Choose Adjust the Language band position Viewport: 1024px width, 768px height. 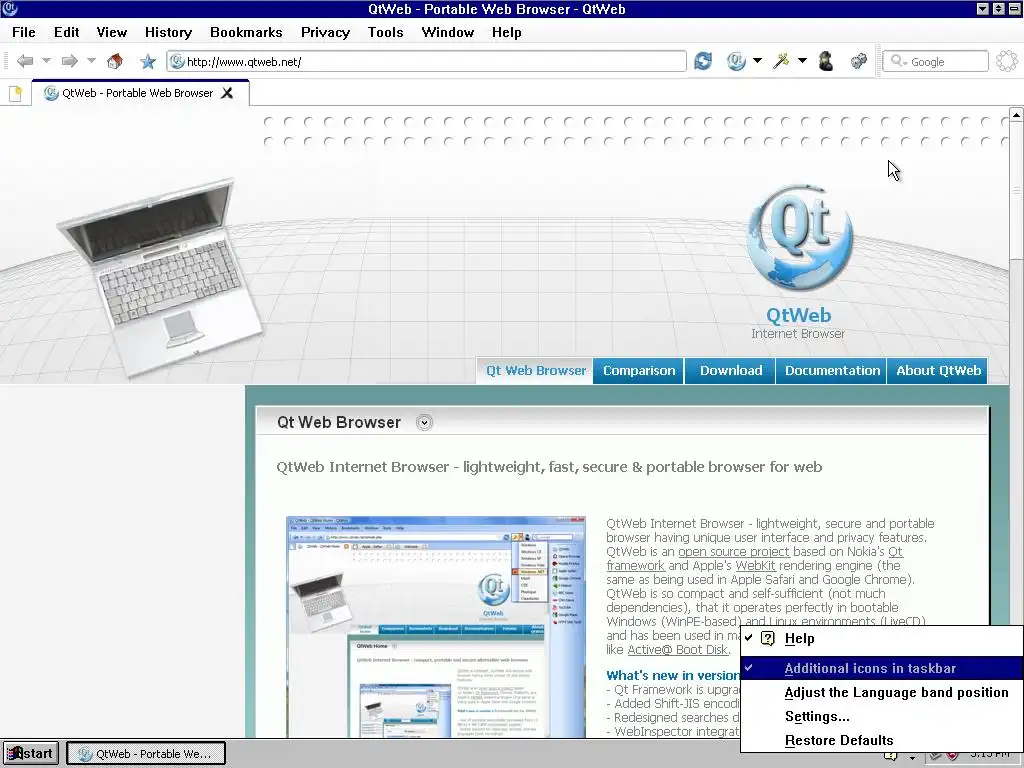(882, 692)
